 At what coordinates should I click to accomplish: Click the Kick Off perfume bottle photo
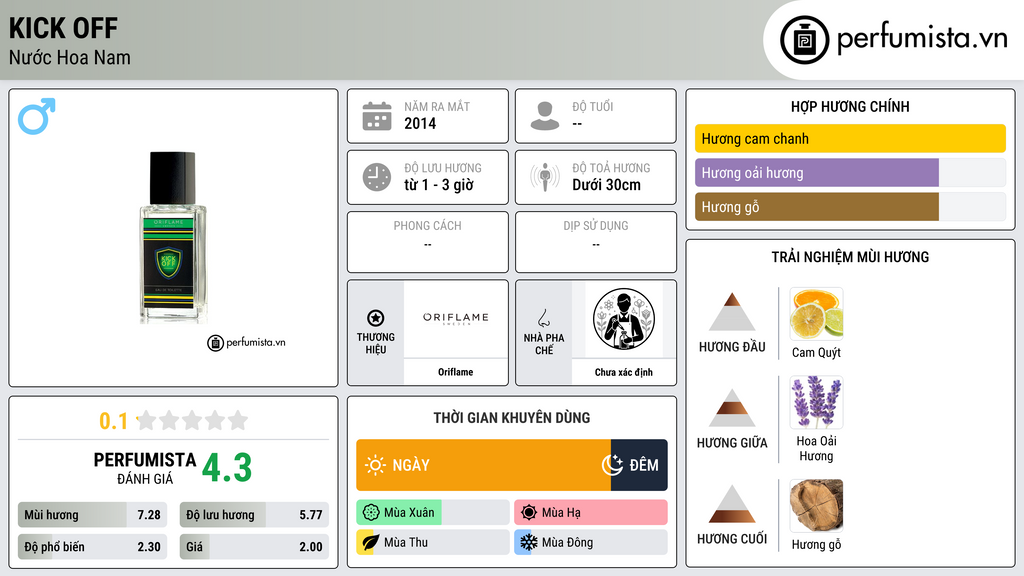[173, 238]
